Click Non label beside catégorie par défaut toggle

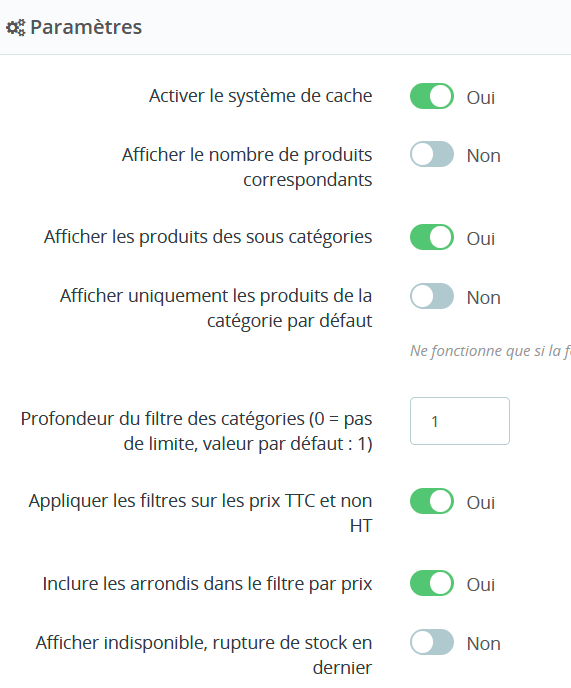click(483, 298)
